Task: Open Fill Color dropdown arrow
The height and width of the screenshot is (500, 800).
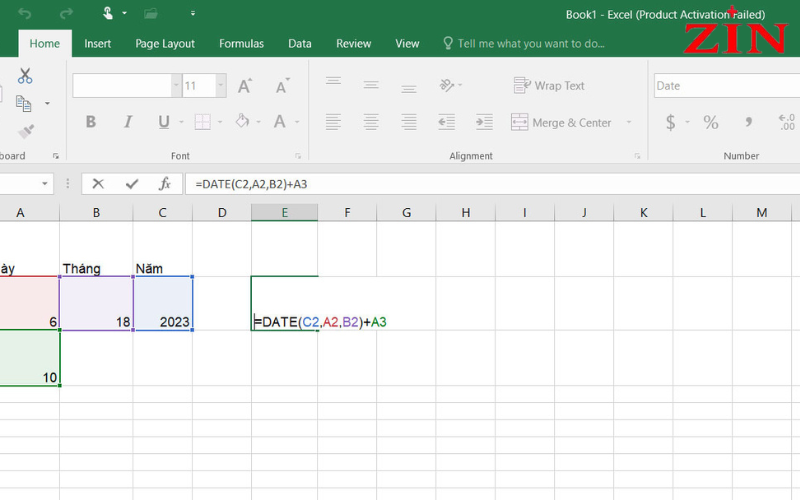Action: tap(259, 122)
